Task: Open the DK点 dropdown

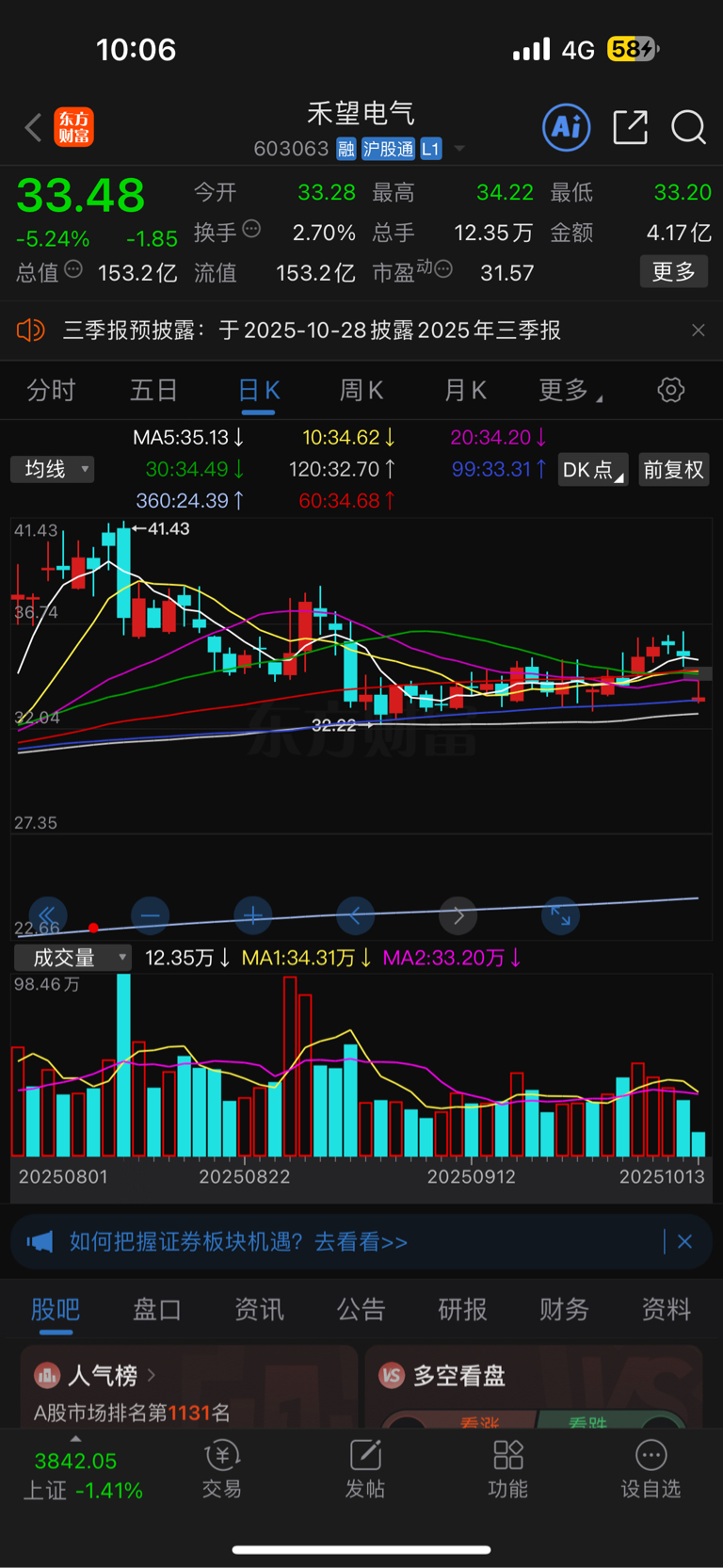Action: coord(593,469)
